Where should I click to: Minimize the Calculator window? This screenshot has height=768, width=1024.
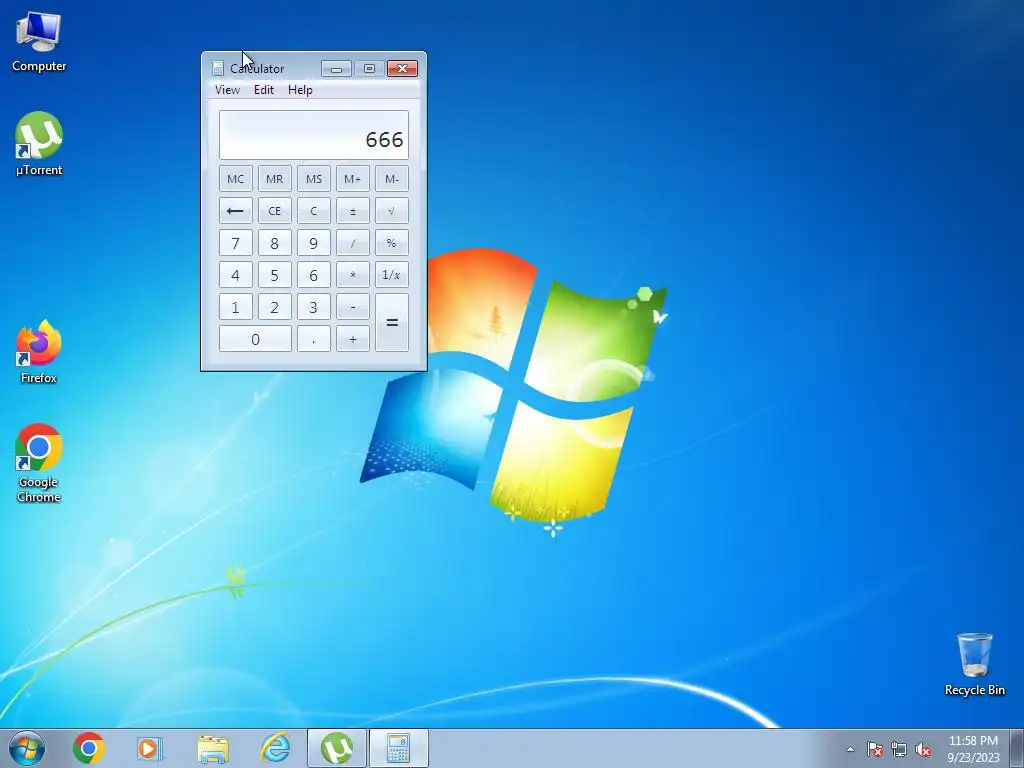[x=336, y=69]
